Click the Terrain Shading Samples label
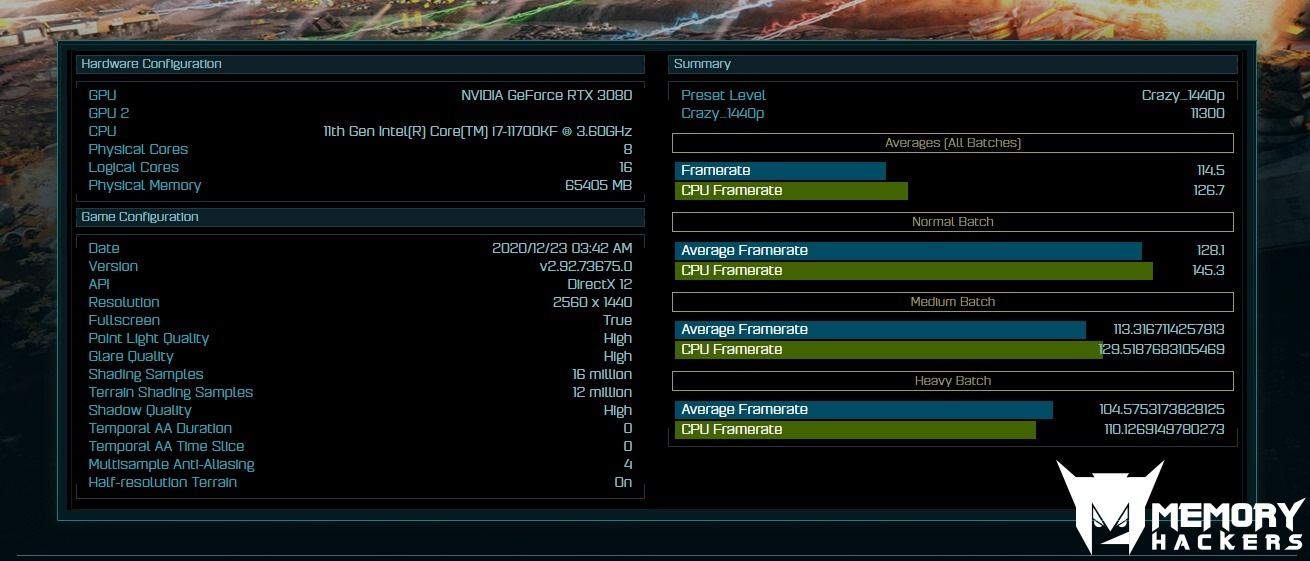 pos(171,393)
